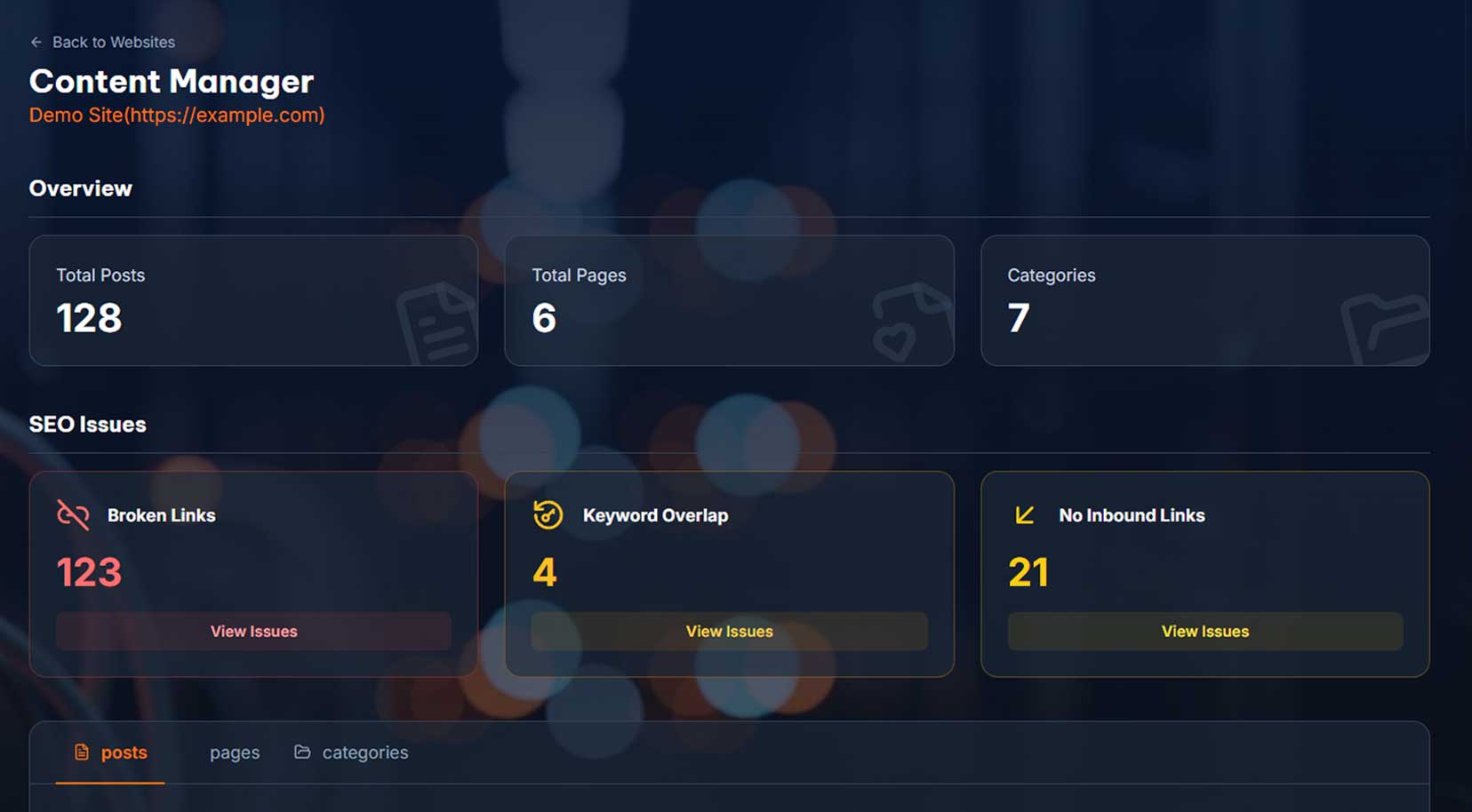Click the broken chain icon on Broken Links card
Viewport: 1472px width, 812px height.
click(73, 514)
